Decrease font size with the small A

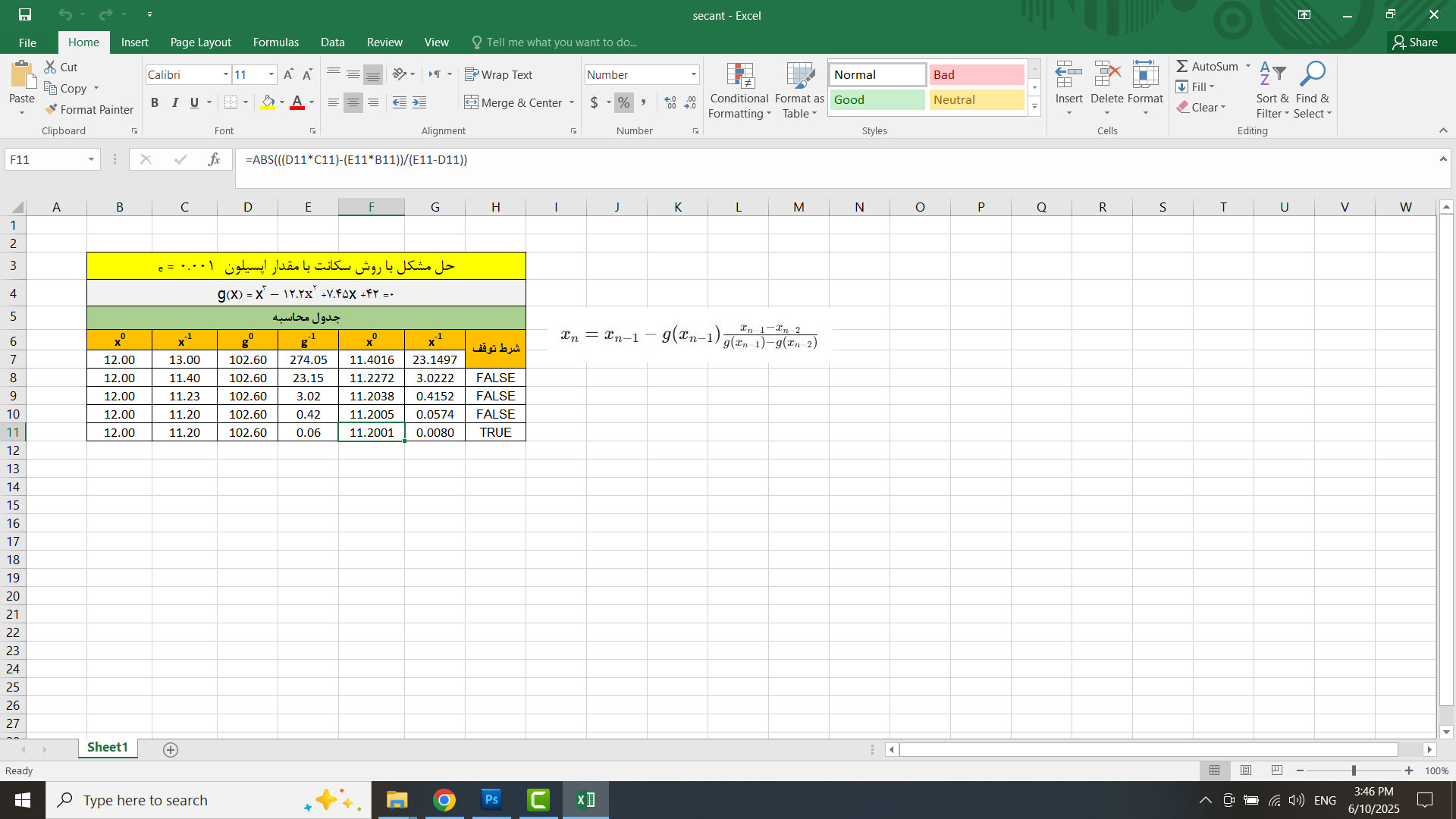point(307,74)
